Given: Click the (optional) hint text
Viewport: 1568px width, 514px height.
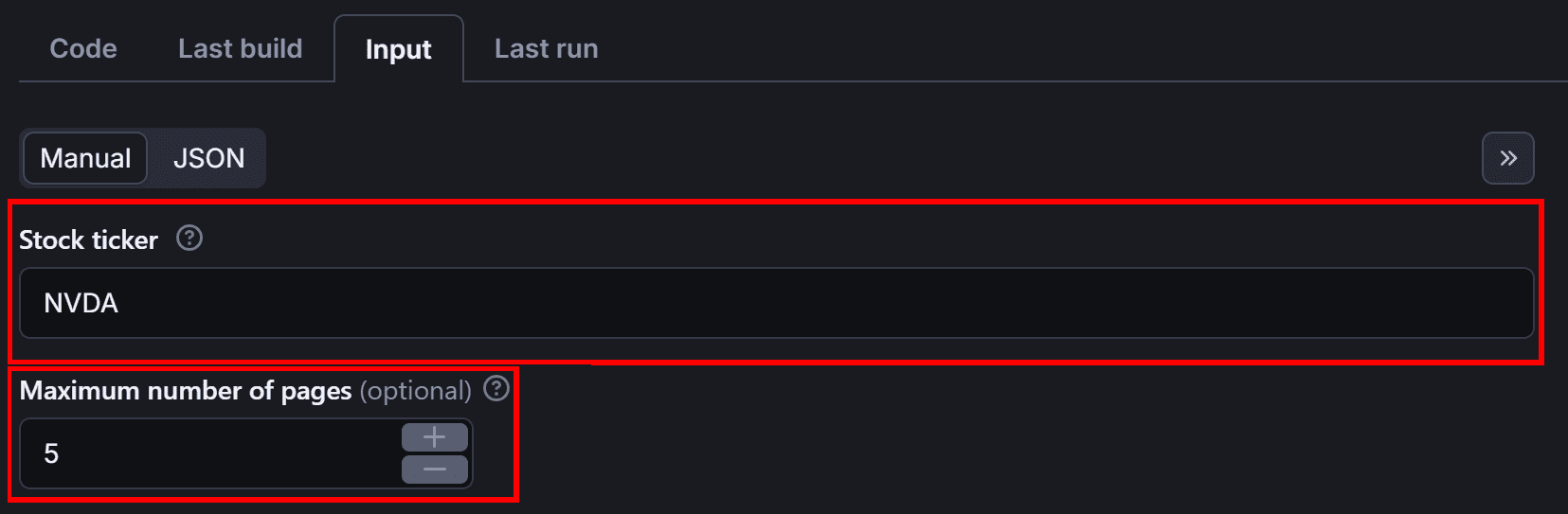Looking at the screenshot, I should (x=415, y=391).
